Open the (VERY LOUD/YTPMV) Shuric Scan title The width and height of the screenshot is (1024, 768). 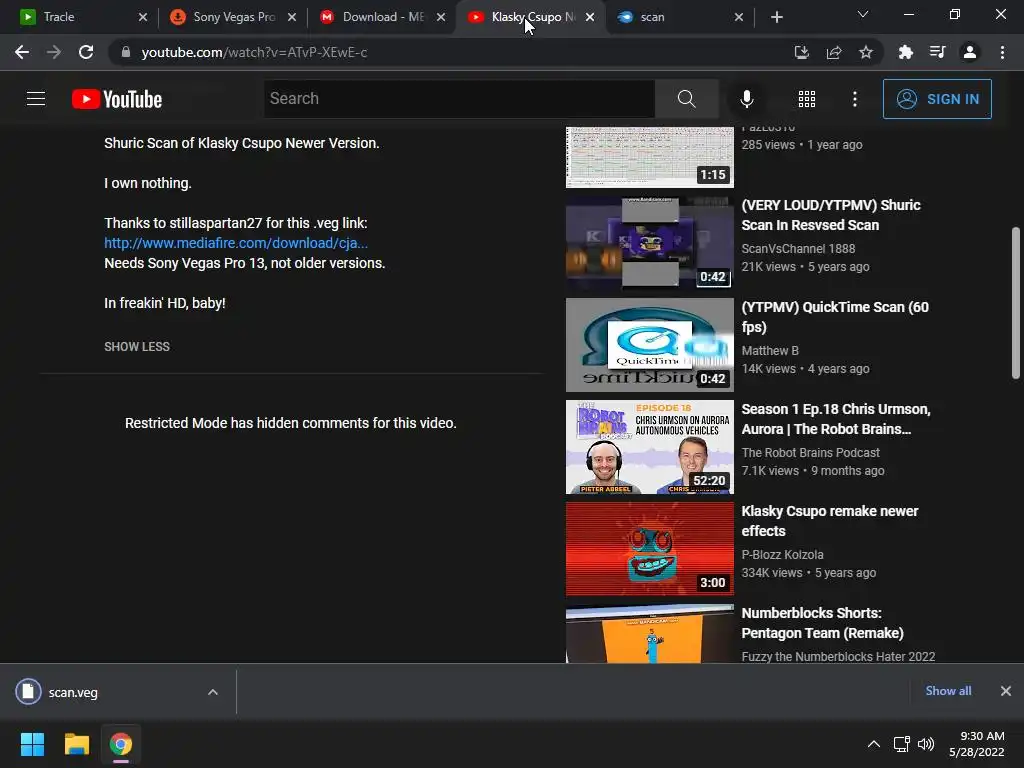pos(831,215)
